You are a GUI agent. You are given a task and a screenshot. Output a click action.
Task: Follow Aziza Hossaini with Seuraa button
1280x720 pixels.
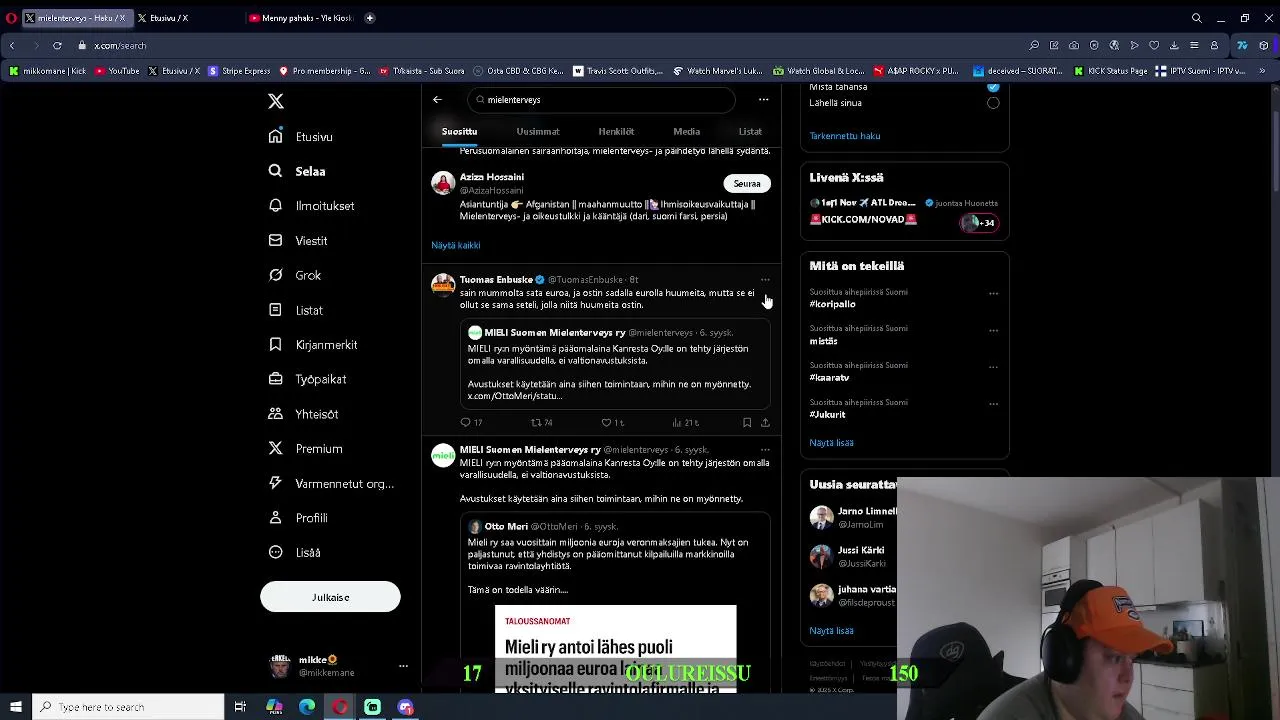[747, 183]
